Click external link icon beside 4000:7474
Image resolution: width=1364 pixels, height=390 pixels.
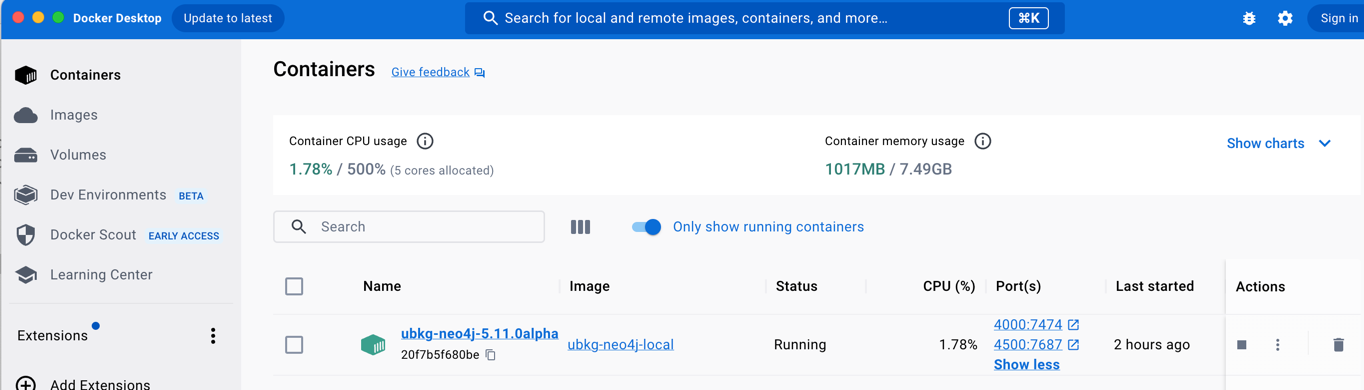tap(1073, 325)
